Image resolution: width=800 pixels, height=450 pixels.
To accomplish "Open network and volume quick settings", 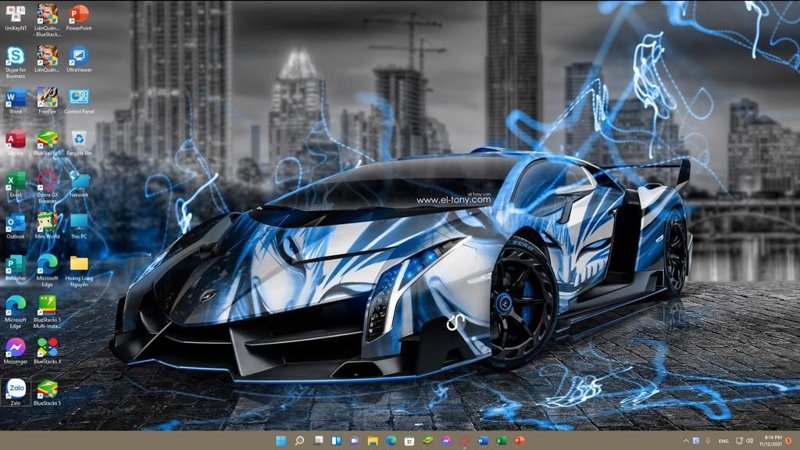I will coord(744,441).
